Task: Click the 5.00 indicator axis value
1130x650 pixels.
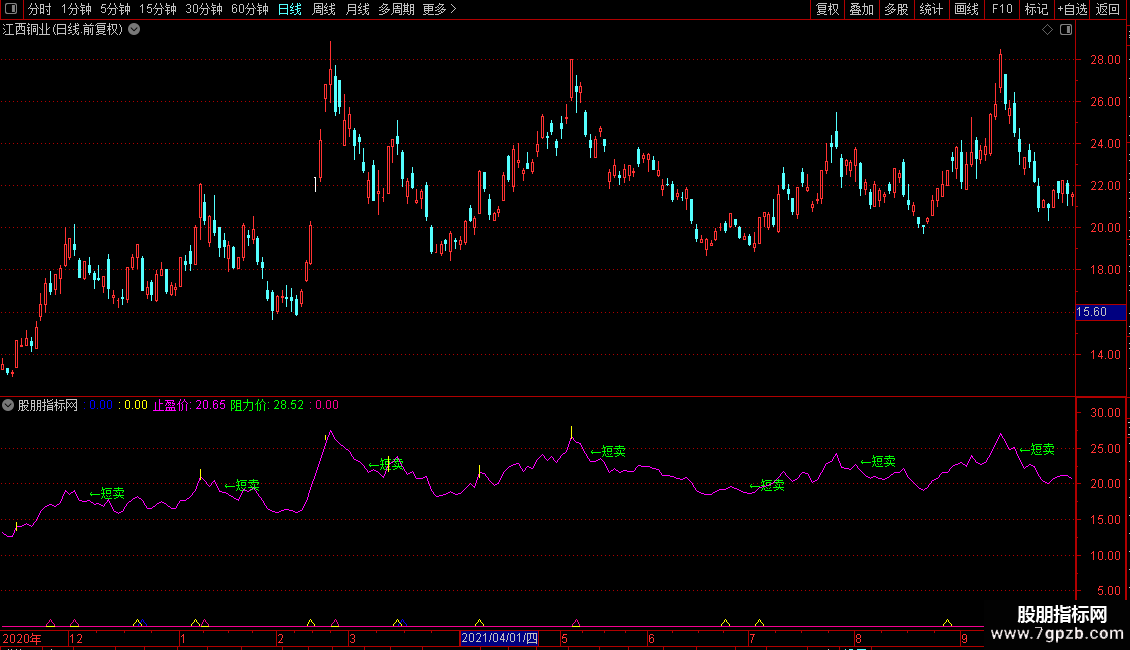Action: tap(1108, 591)
